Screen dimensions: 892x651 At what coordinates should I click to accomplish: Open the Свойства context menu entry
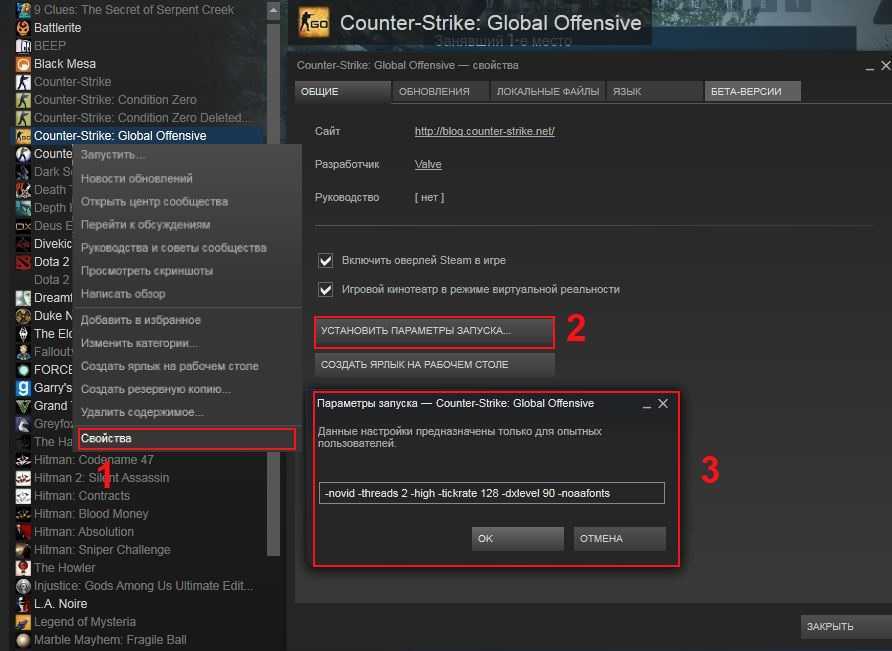(187, 439)
